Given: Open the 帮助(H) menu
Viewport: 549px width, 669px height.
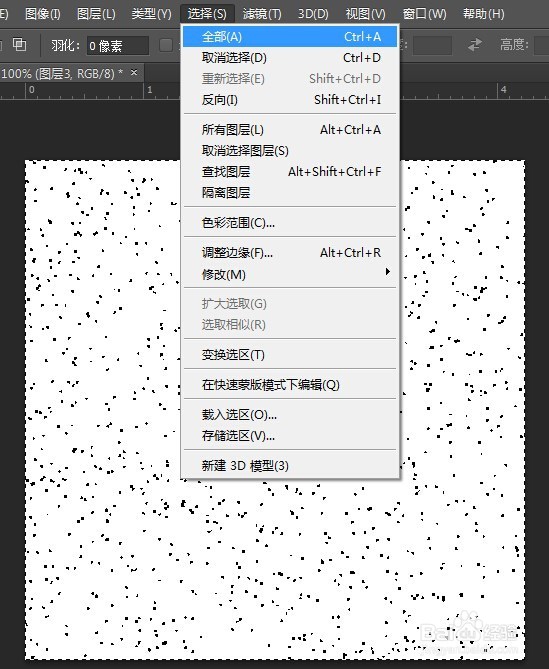Looking at the screenshot, I should [x=484, y=14].
